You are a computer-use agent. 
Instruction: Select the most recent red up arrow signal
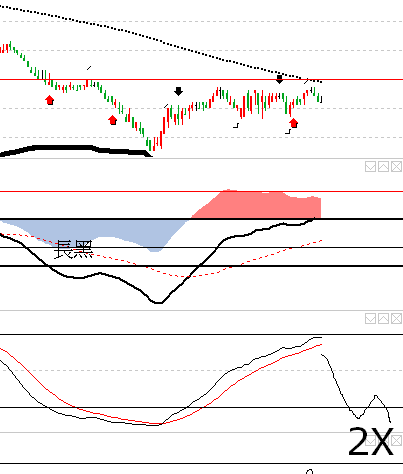click(293, 123)
